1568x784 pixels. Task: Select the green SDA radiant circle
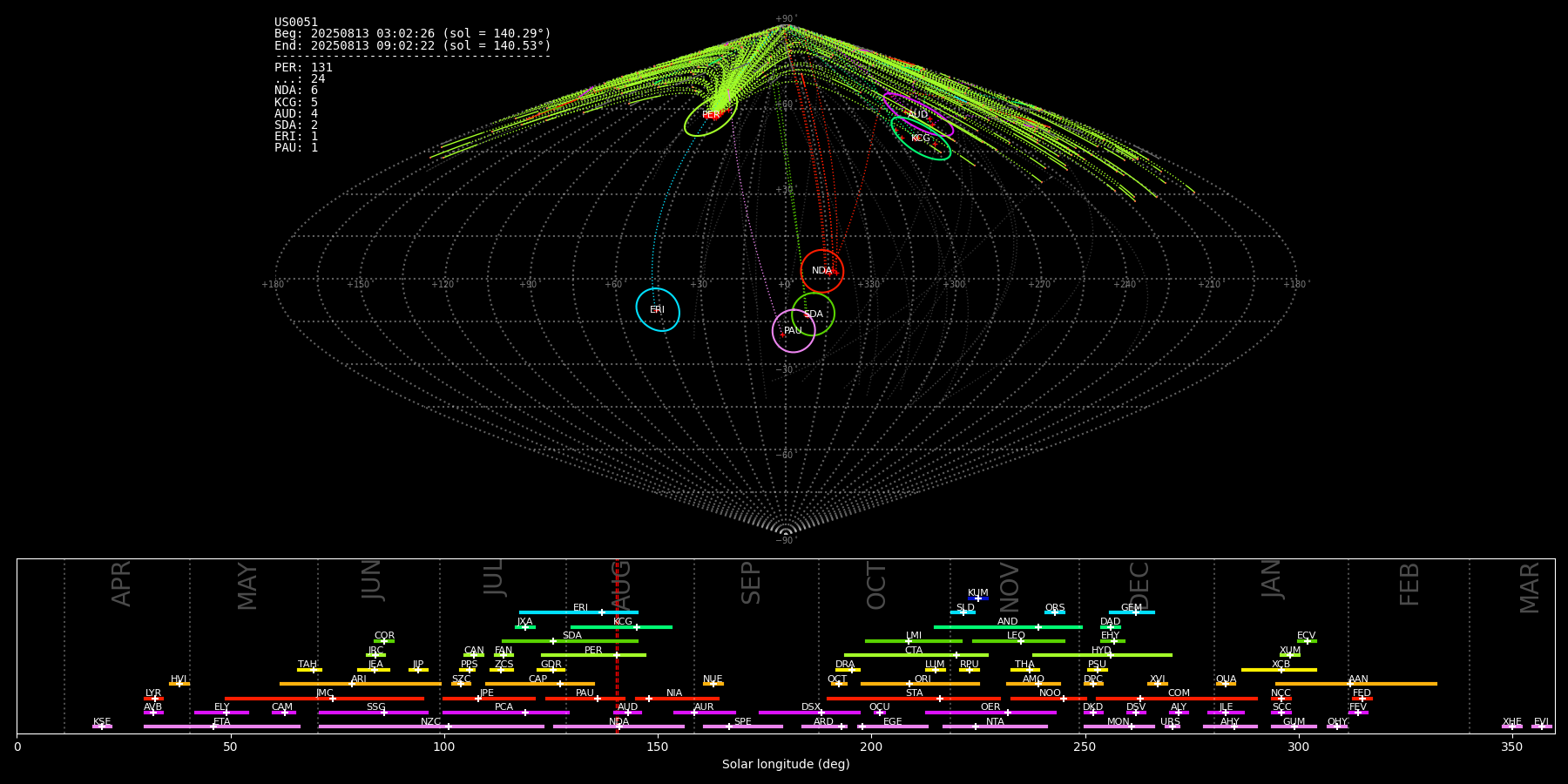(813, 314)
